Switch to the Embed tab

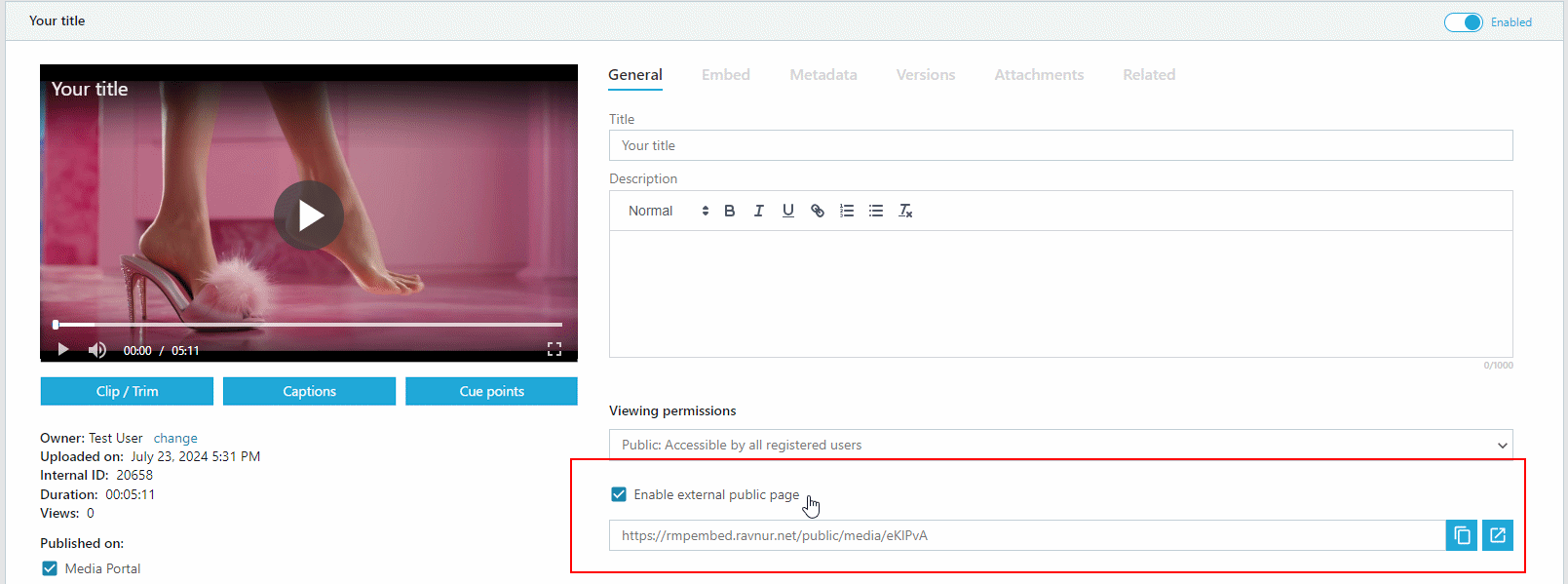pyautogui.click(x=725, y=75)
